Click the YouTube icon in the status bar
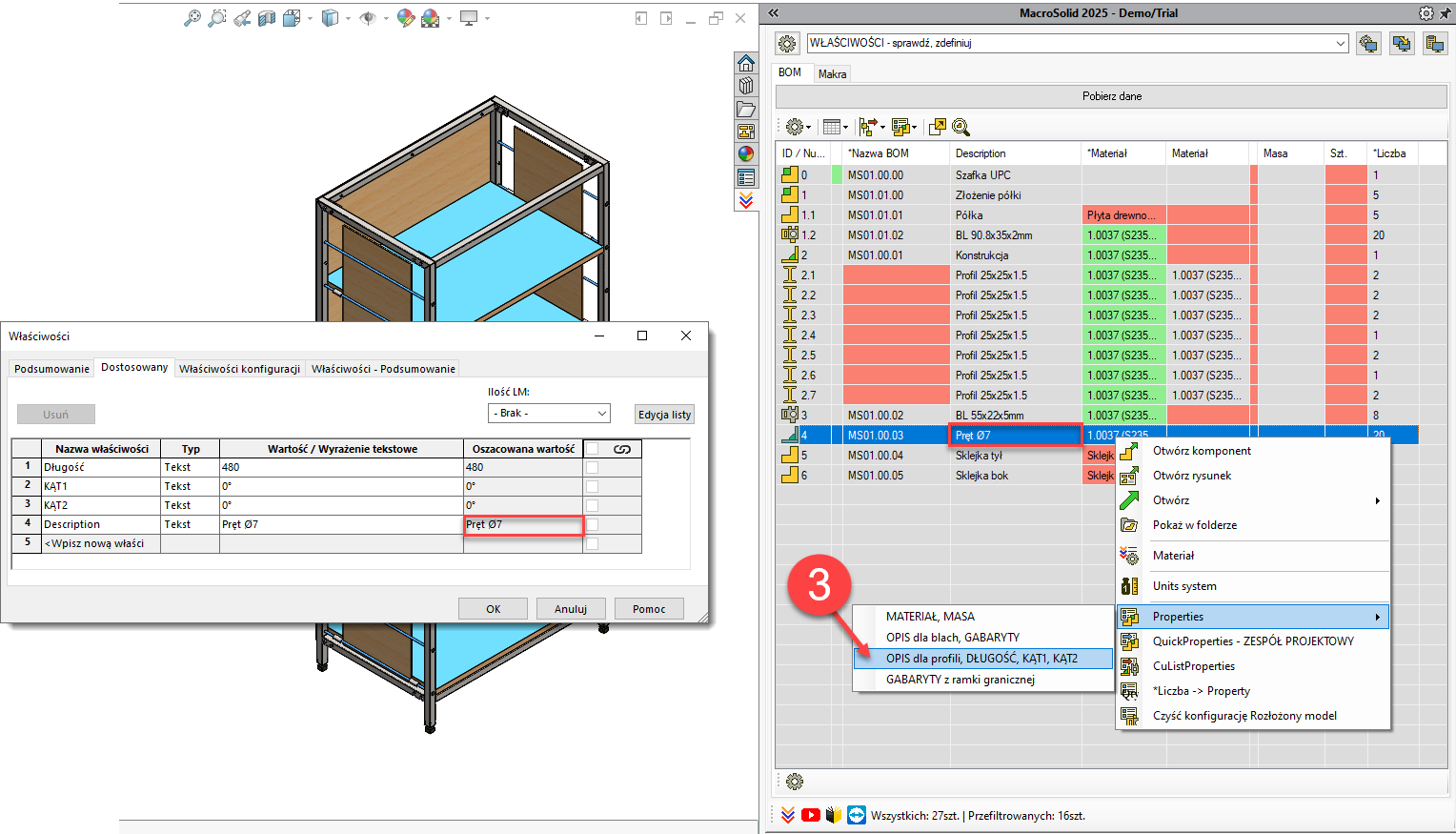The width and height of the screenshot is (1456, 834). tap(811, 815)
